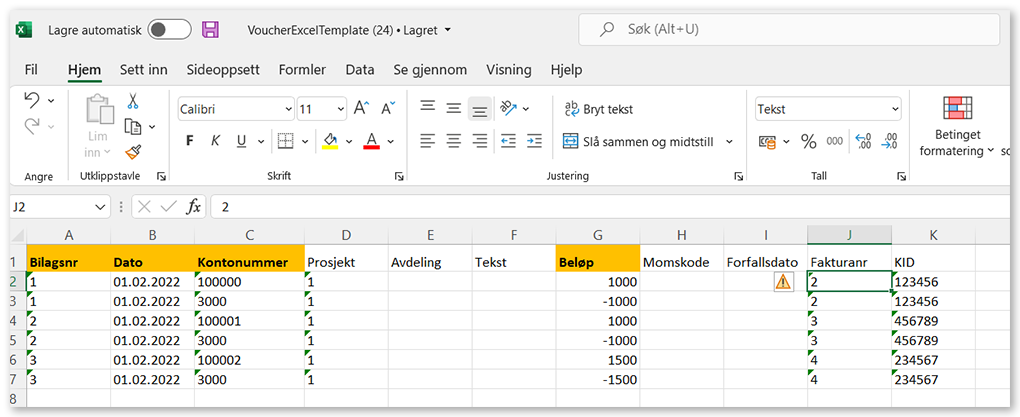The width and height of the screenshot is (1020, 417).
Task: Apply the percent style format
Action: 808,141
